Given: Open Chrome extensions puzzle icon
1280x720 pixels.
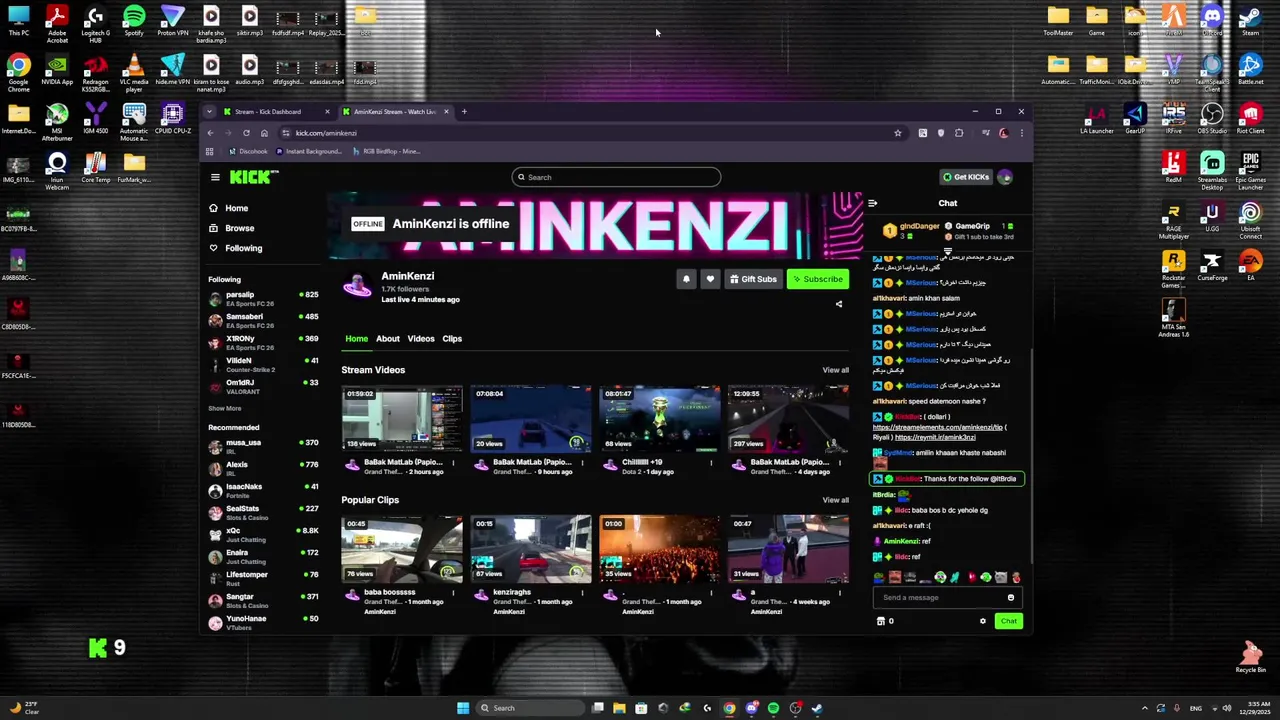Looking at the screenshot, I should [x=959, y=133].
